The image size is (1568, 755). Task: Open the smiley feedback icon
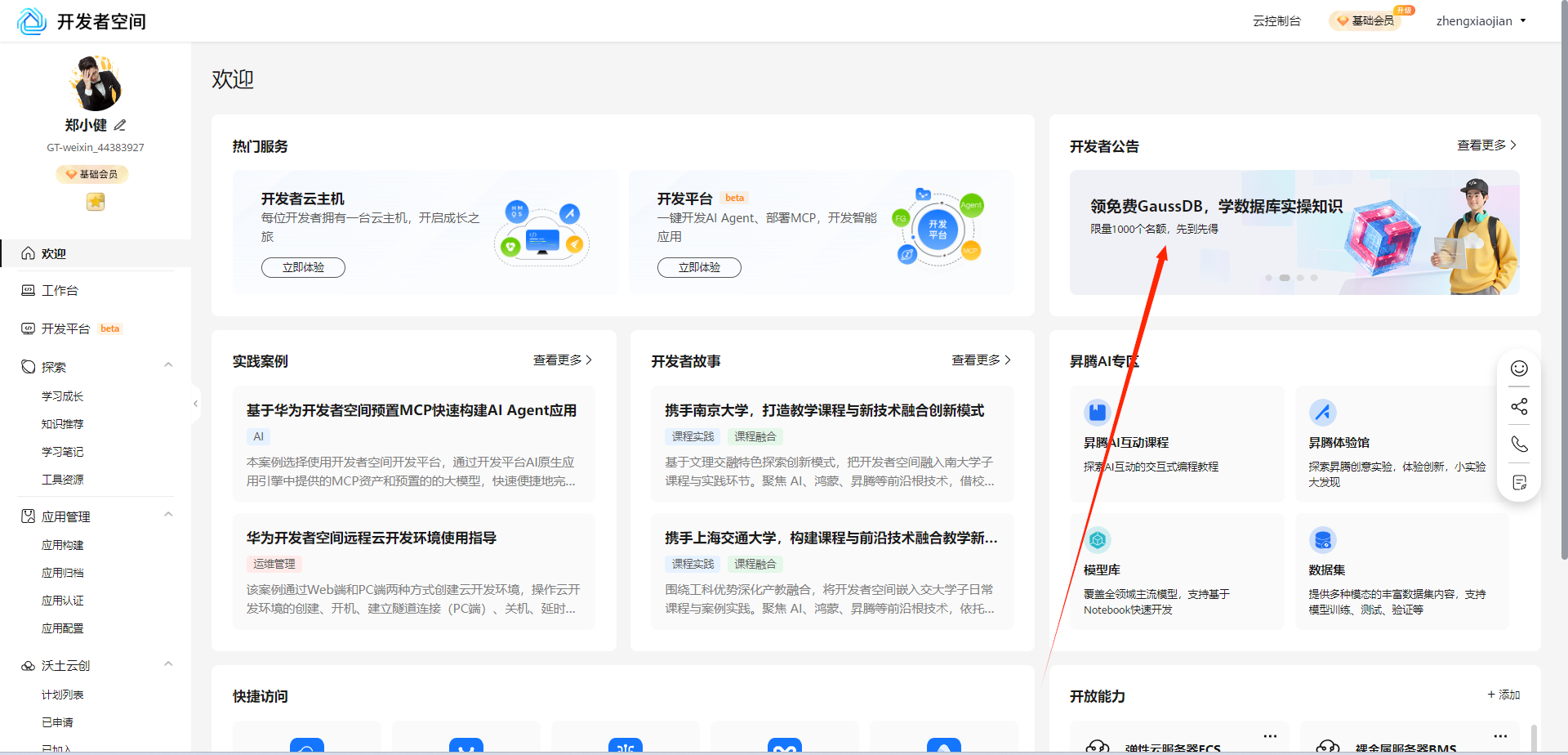[x=1519, y=369]
